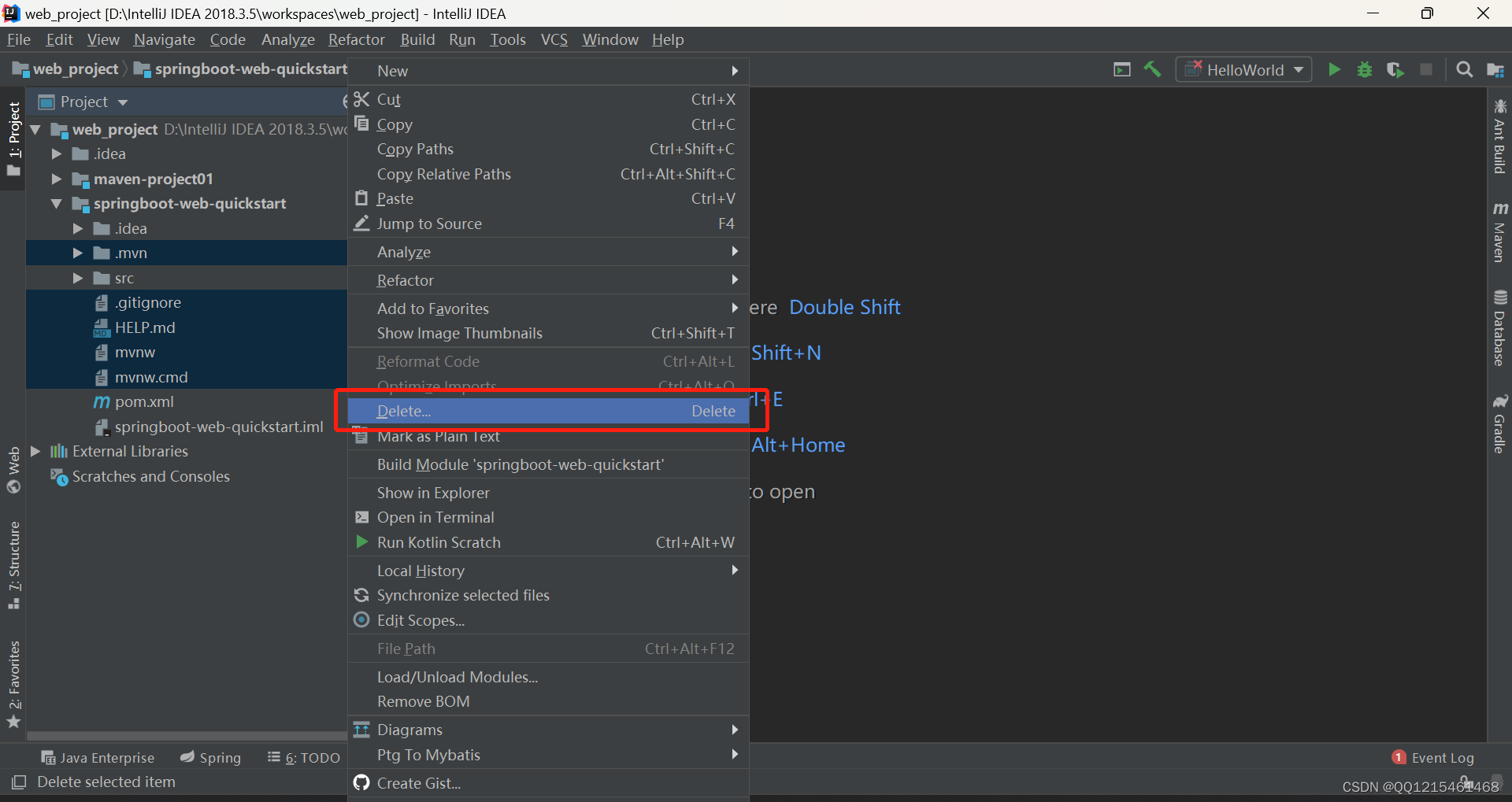1512x802 pixels.
Task: Click the Stop square icon
Action: click(x=1426, y=70)
